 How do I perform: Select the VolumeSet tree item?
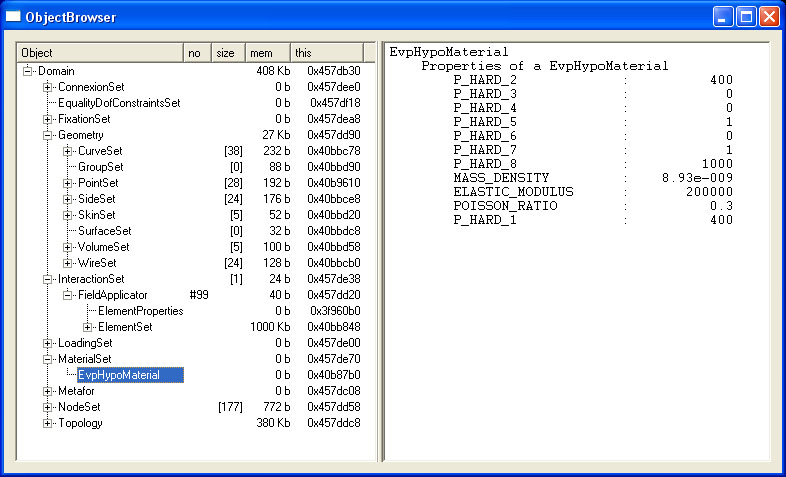click(x=104, y=248)
